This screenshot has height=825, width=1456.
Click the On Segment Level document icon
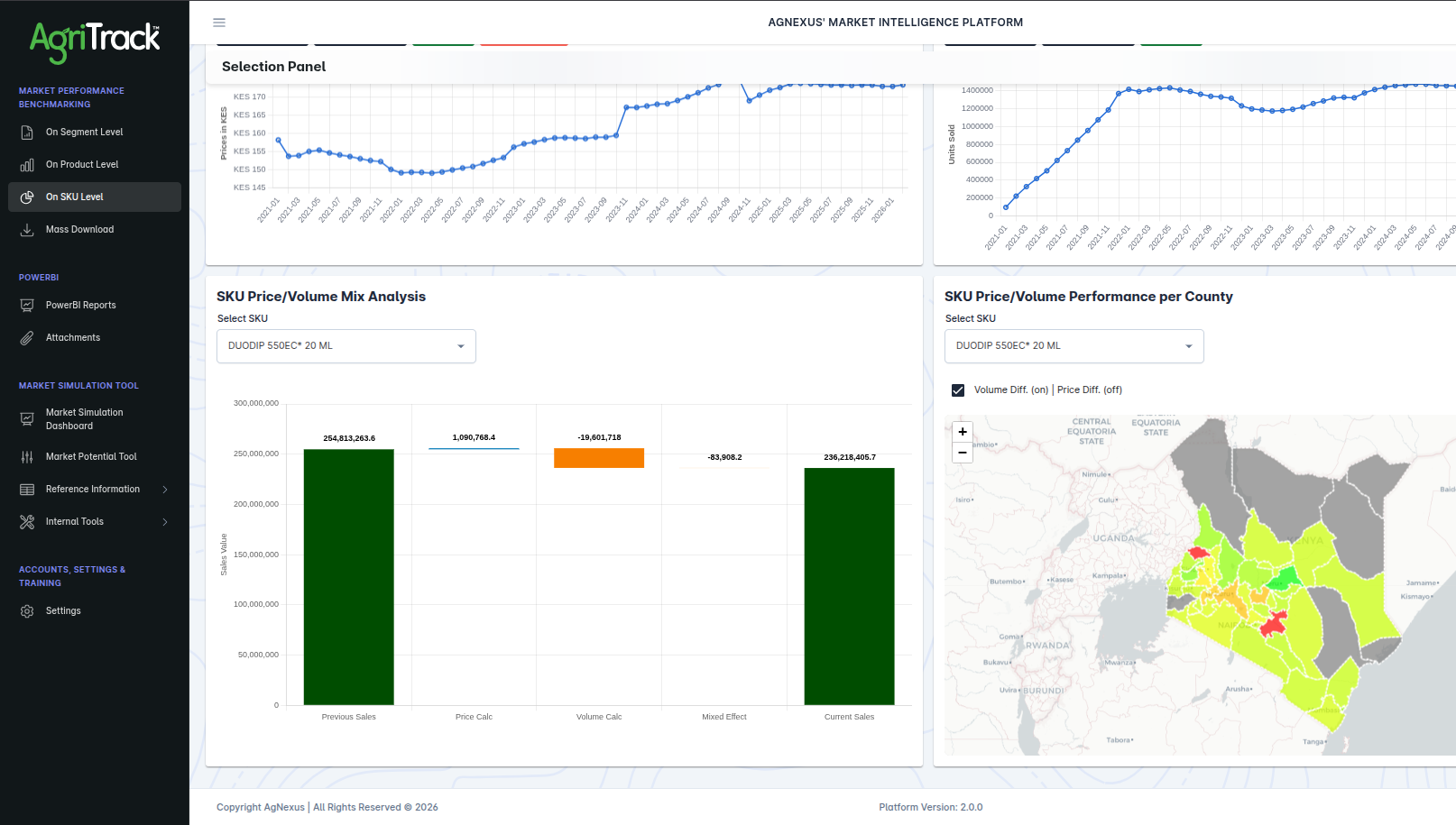pyautogui.click(x=27, y=133)
